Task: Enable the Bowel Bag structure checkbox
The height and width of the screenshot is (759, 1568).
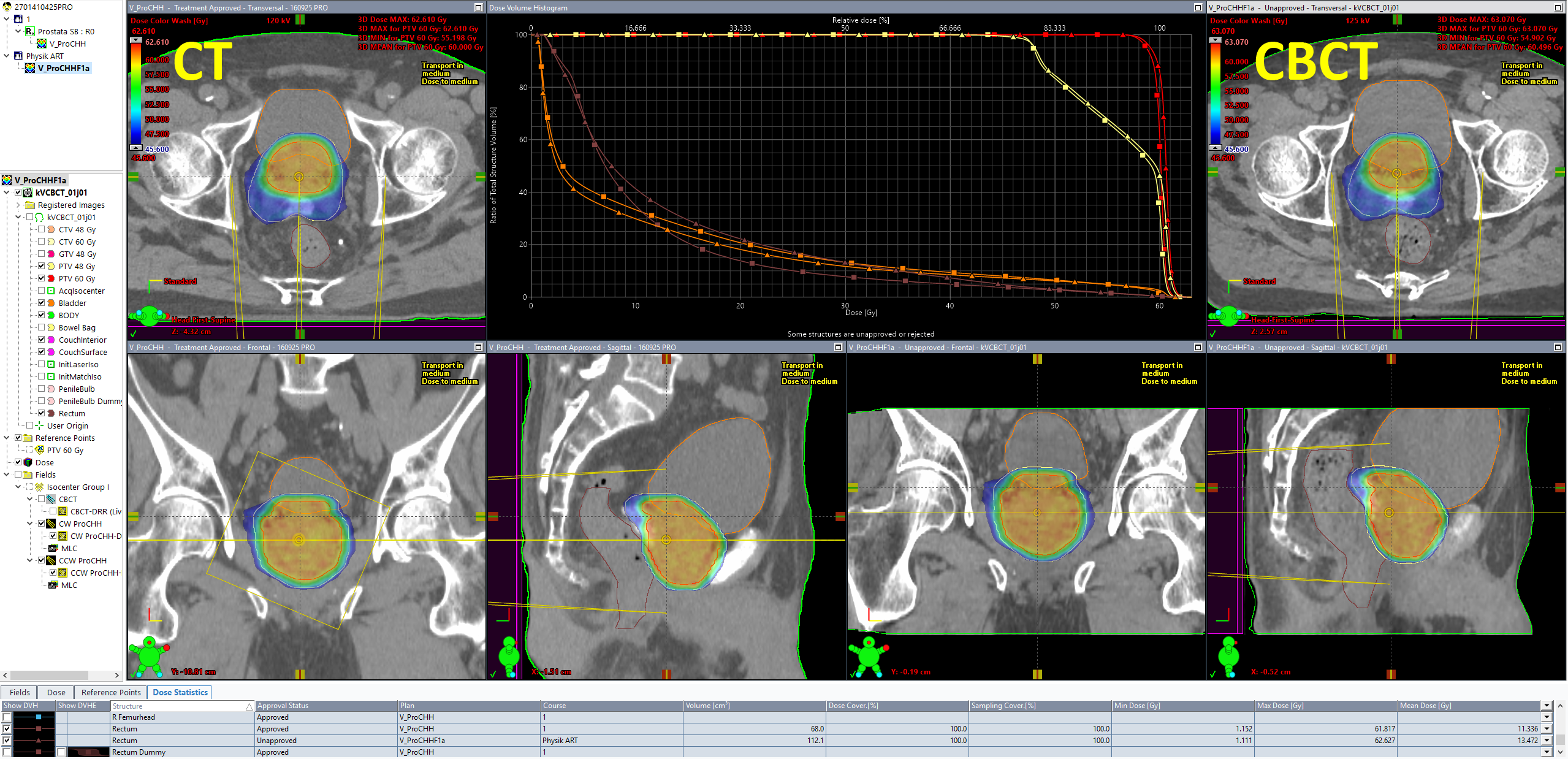Action: [42, 327]
